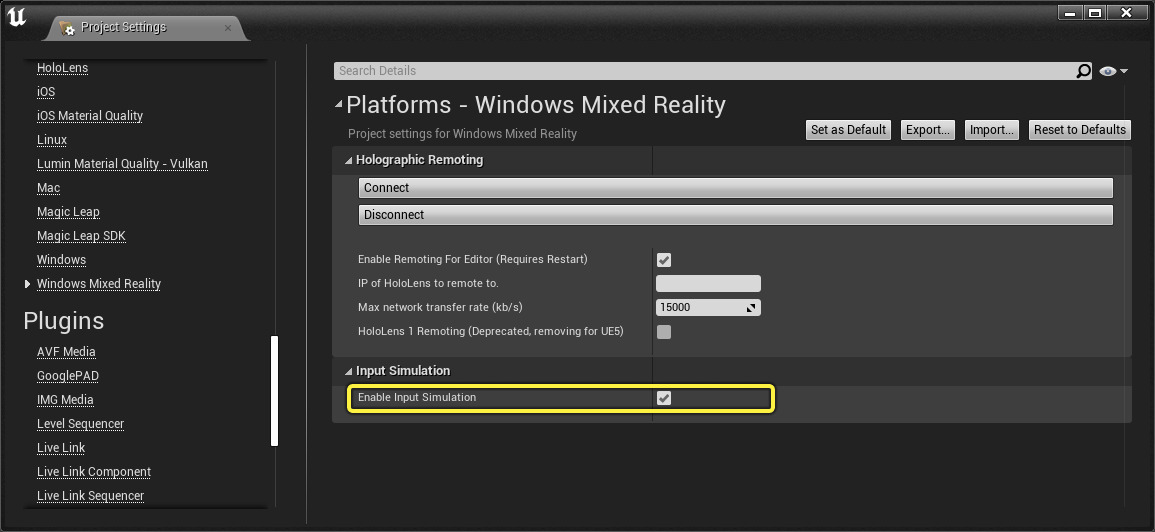Click the Plugins category heading
Image resolution: width=1155 pixels, height=532 pixels.
coord(63,321)
